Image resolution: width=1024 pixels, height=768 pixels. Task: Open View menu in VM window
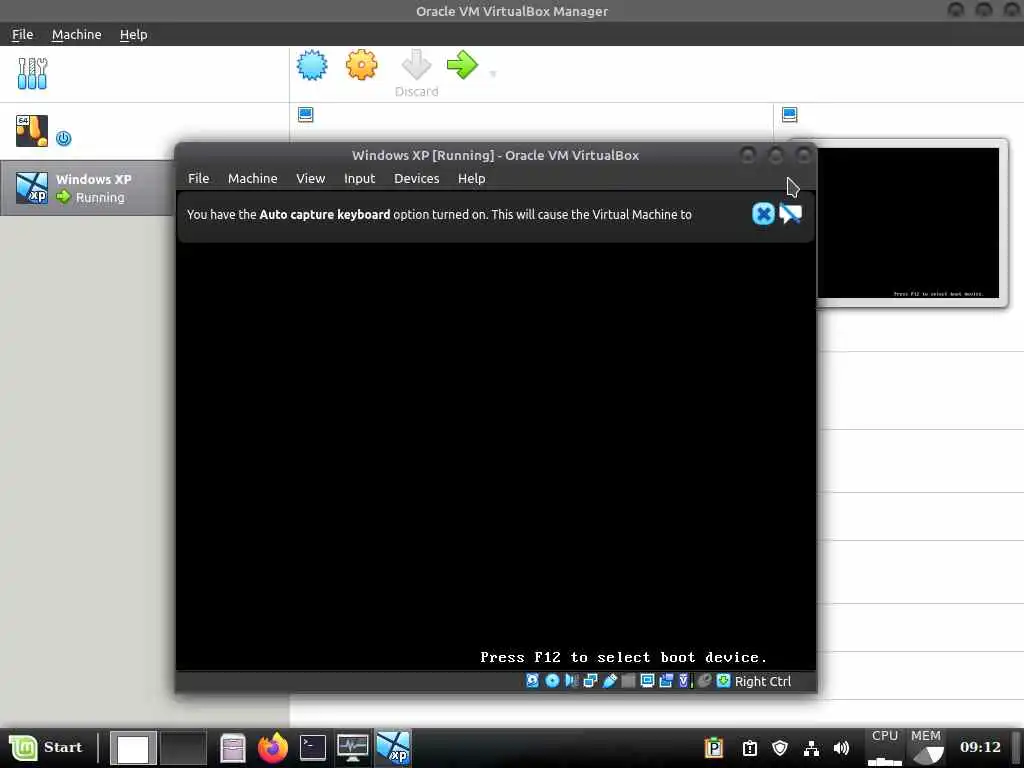pyautogui.click(x=310, y=178)
